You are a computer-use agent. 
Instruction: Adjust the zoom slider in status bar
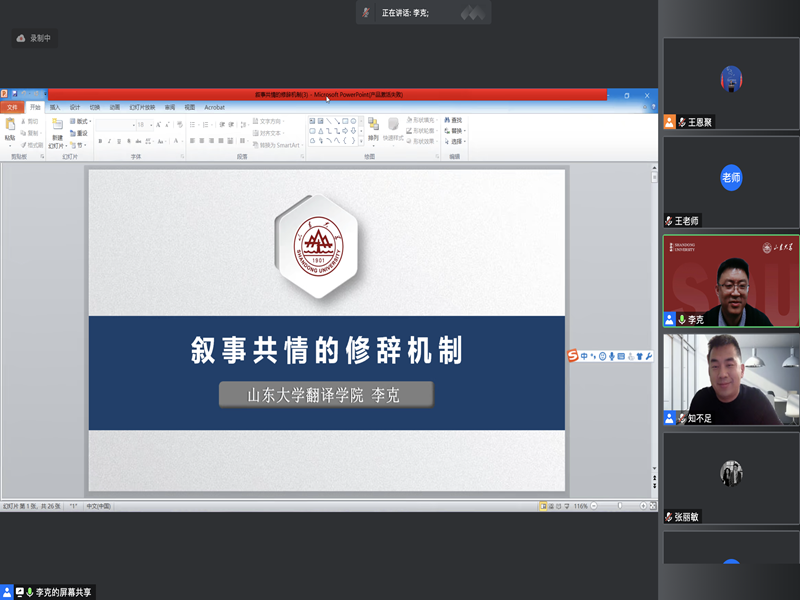pyautogui.click(x=618, y=506)
